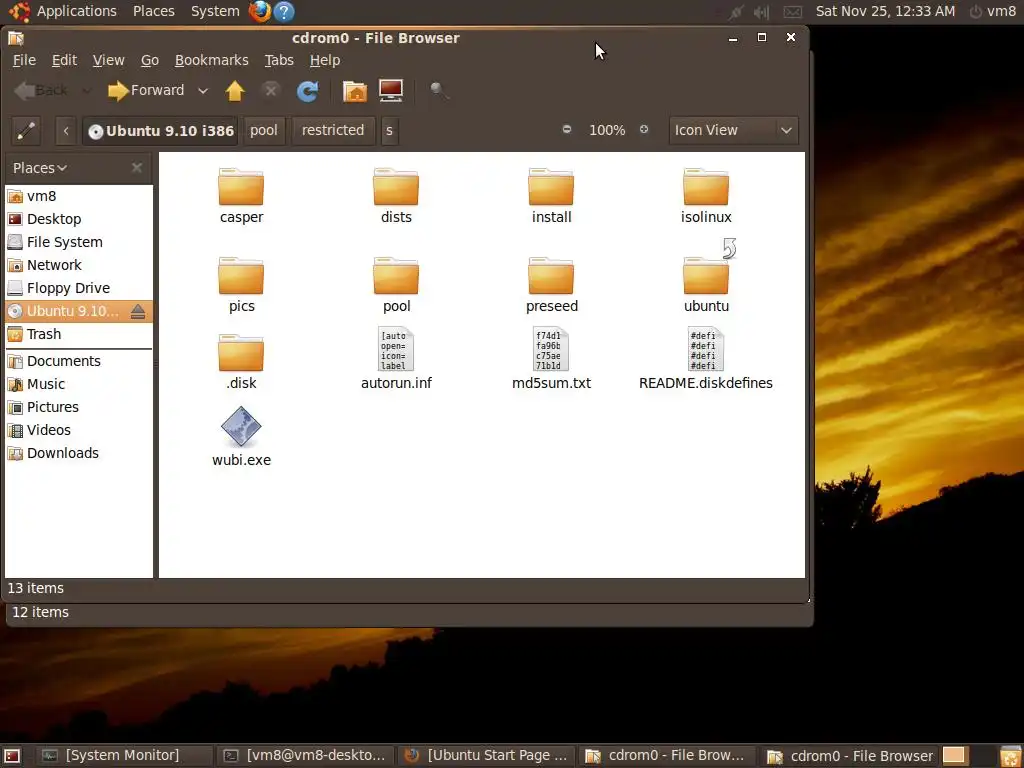
Task: Open the dists folder
Action: pyautogui.click(x=396, y=196)
